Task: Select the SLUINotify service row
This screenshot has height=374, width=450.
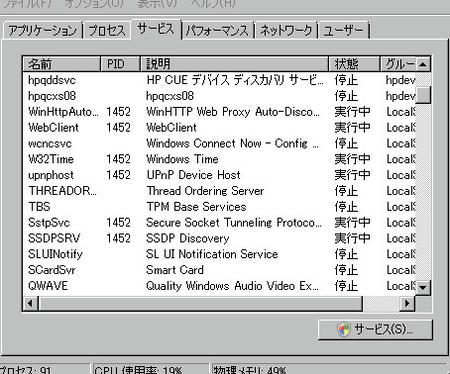Action: pyautogui.click(x=219, y=254)
